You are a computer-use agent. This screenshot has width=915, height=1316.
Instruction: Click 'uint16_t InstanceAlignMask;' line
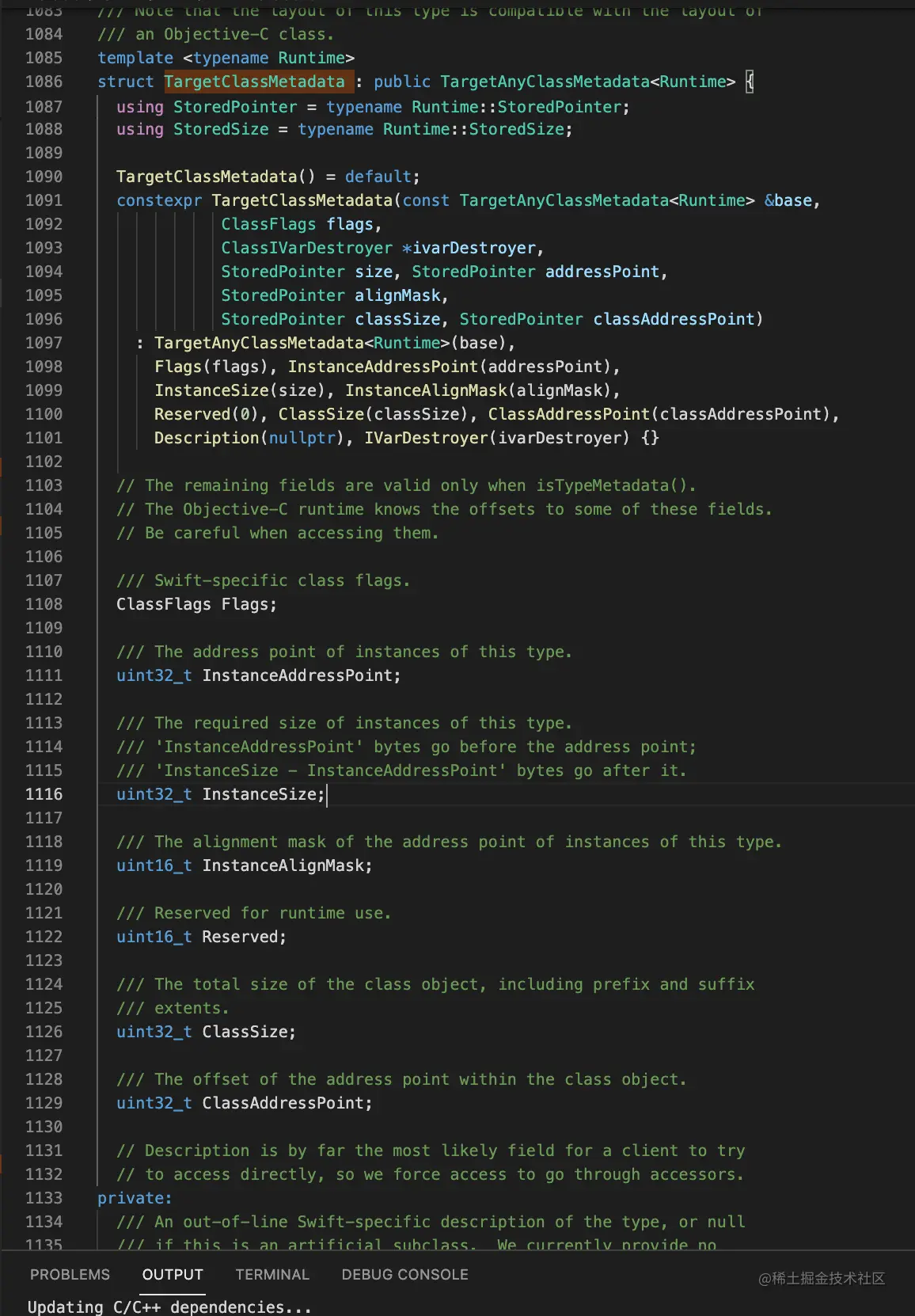coord(245,865)
